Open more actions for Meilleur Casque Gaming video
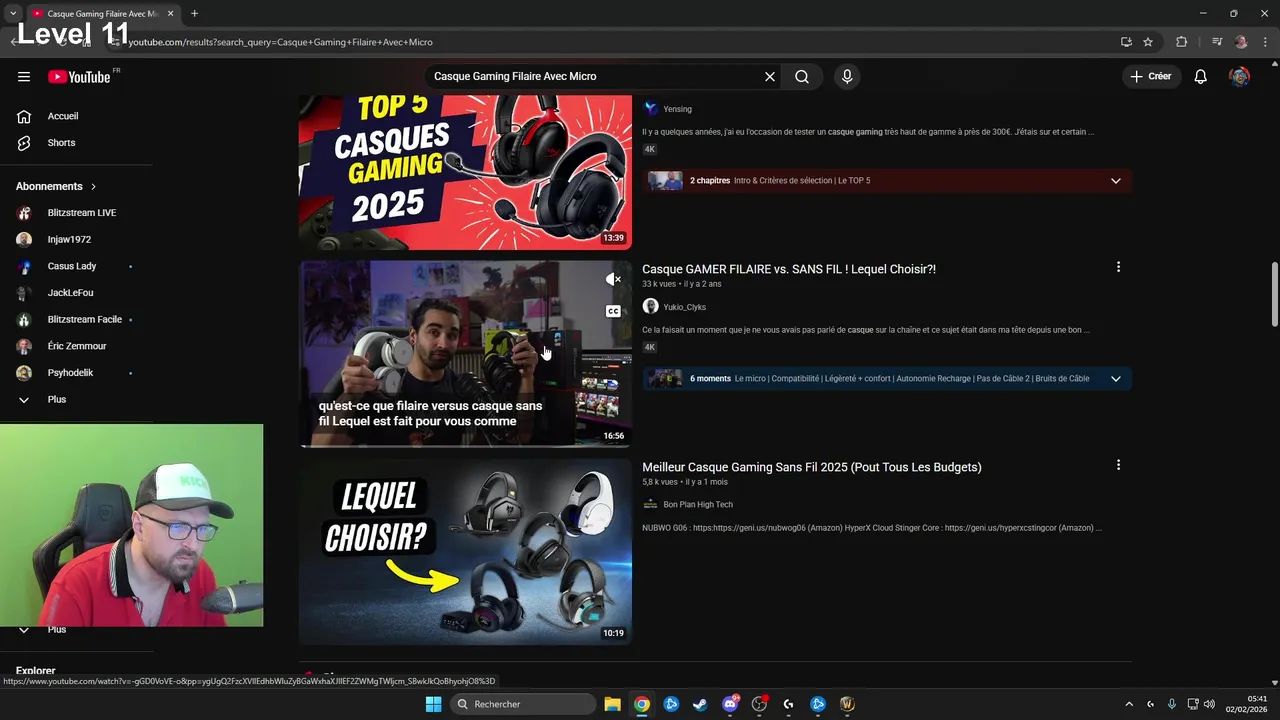The width and height of the screenshot is (1280, 720). (1118, 465)
